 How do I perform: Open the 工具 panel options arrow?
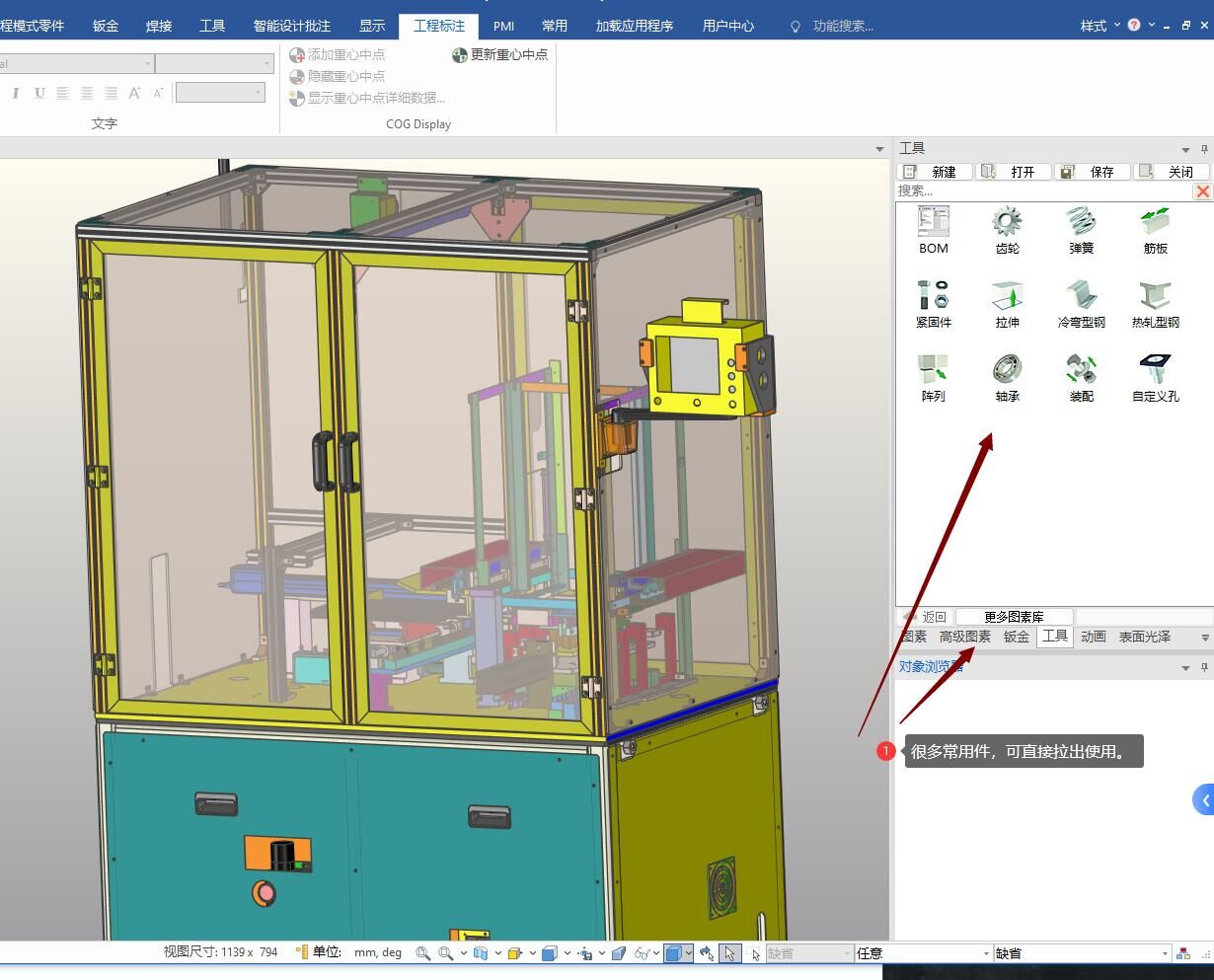1184,149
